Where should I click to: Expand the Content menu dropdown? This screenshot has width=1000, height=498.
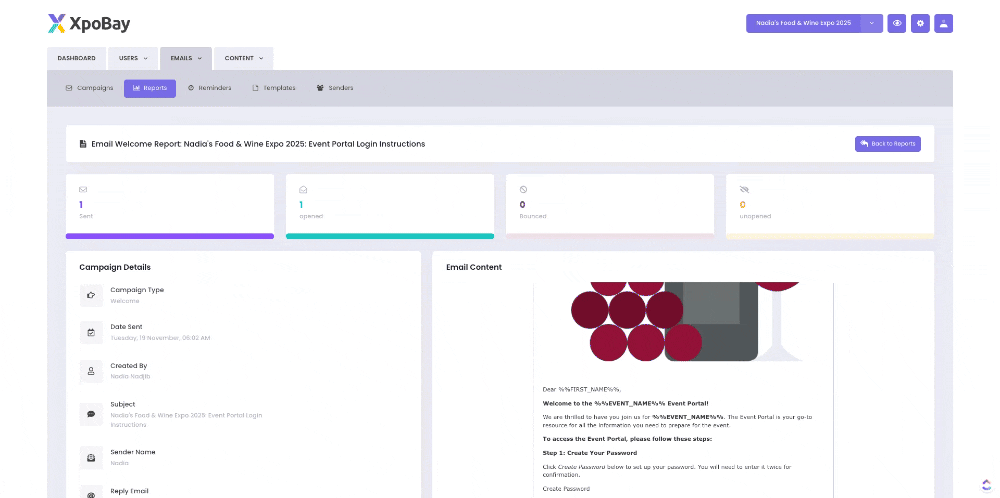point(243,58)
